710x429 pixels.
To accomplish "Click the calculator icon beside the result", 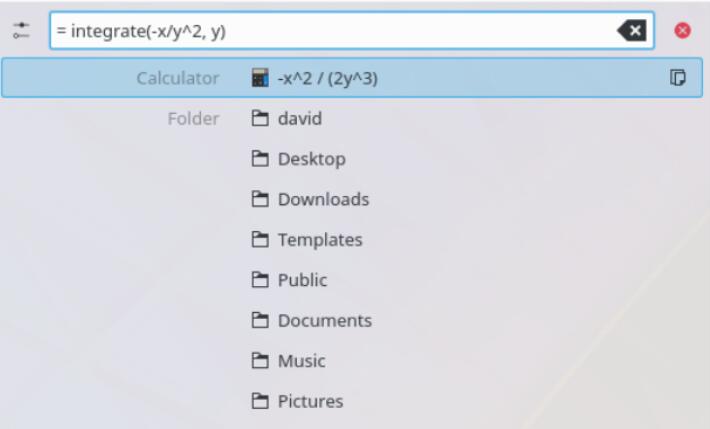I will (260, 78).
